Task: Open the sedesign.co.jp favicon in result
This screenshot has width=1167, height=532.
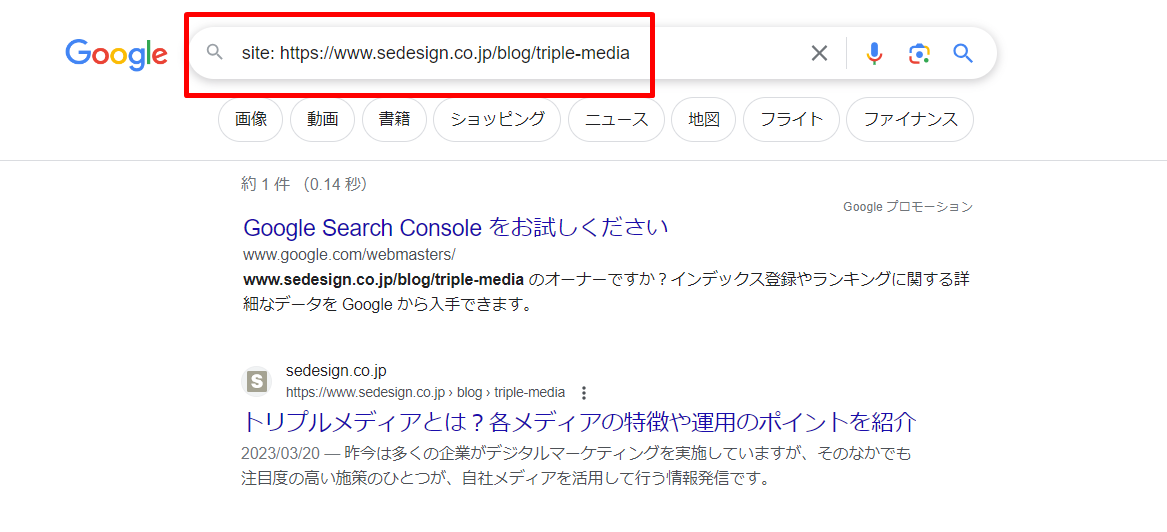Action: click(257, 382)
